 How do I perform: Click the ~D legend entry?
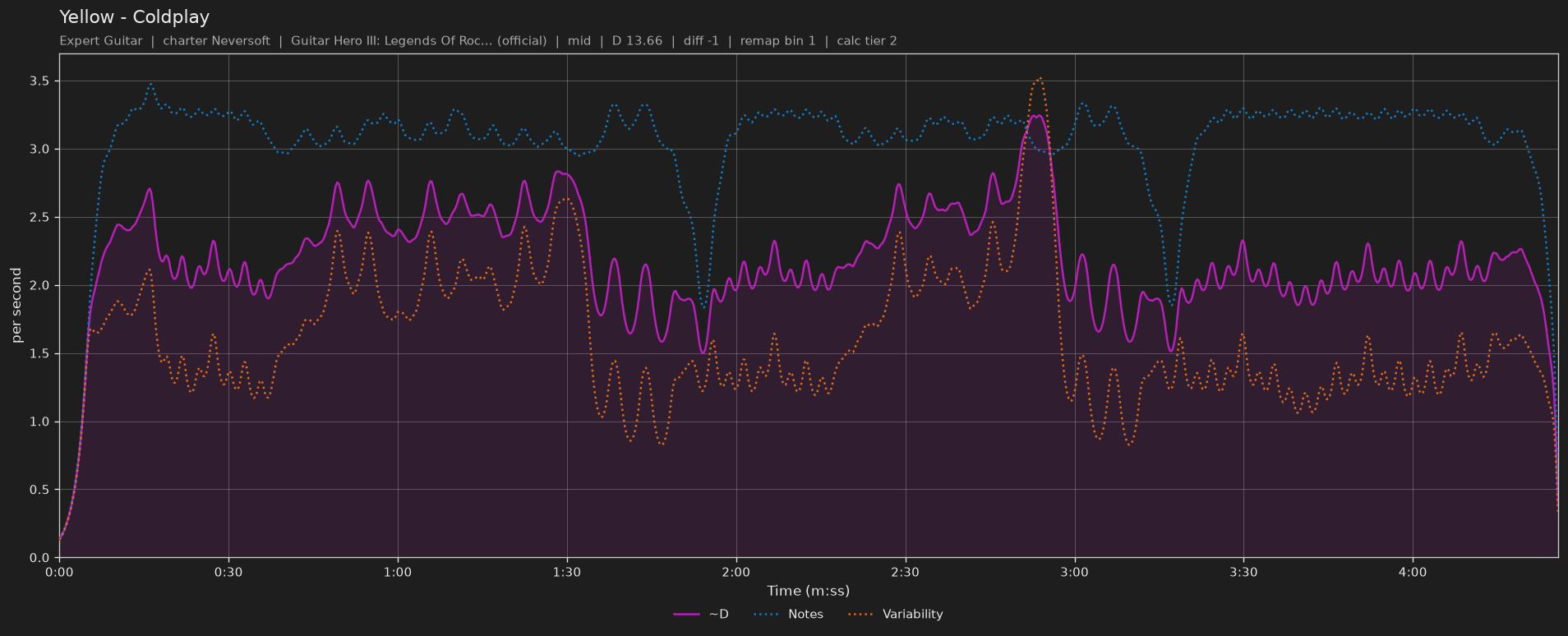(701, 615)
